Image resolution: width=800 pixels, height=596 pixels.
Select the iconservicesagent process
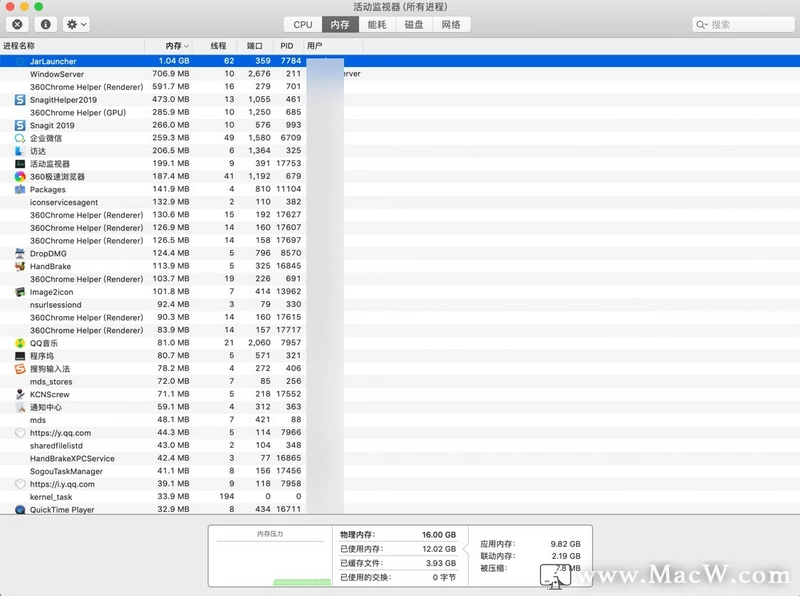(x=400, y=202)
